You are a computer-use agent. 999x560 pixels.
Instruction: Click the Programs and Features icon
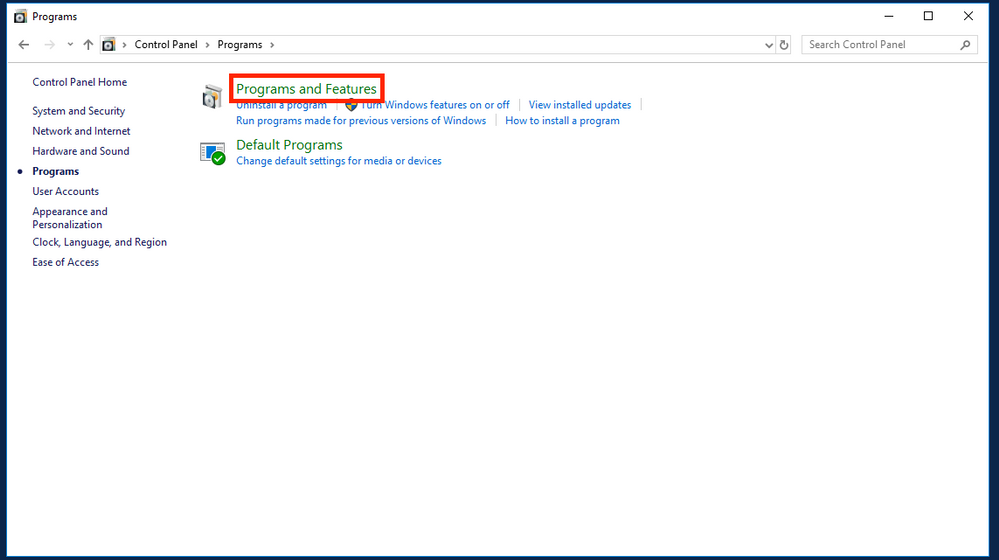point(212,96)
